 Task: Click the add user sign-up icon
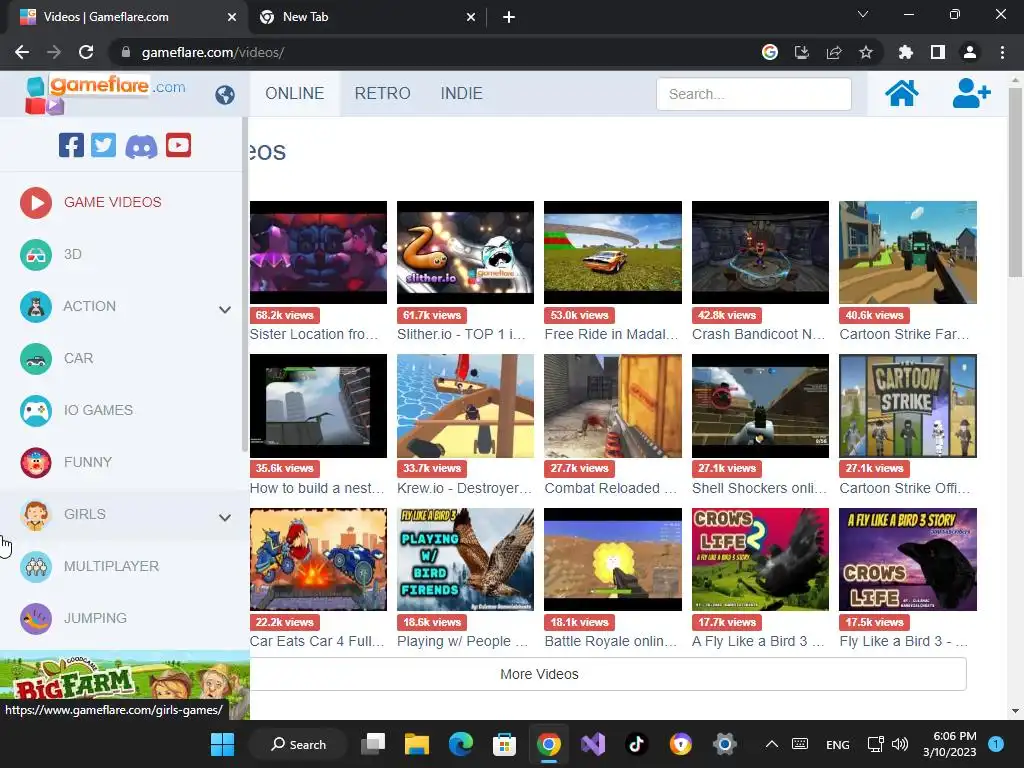[971, 93]
